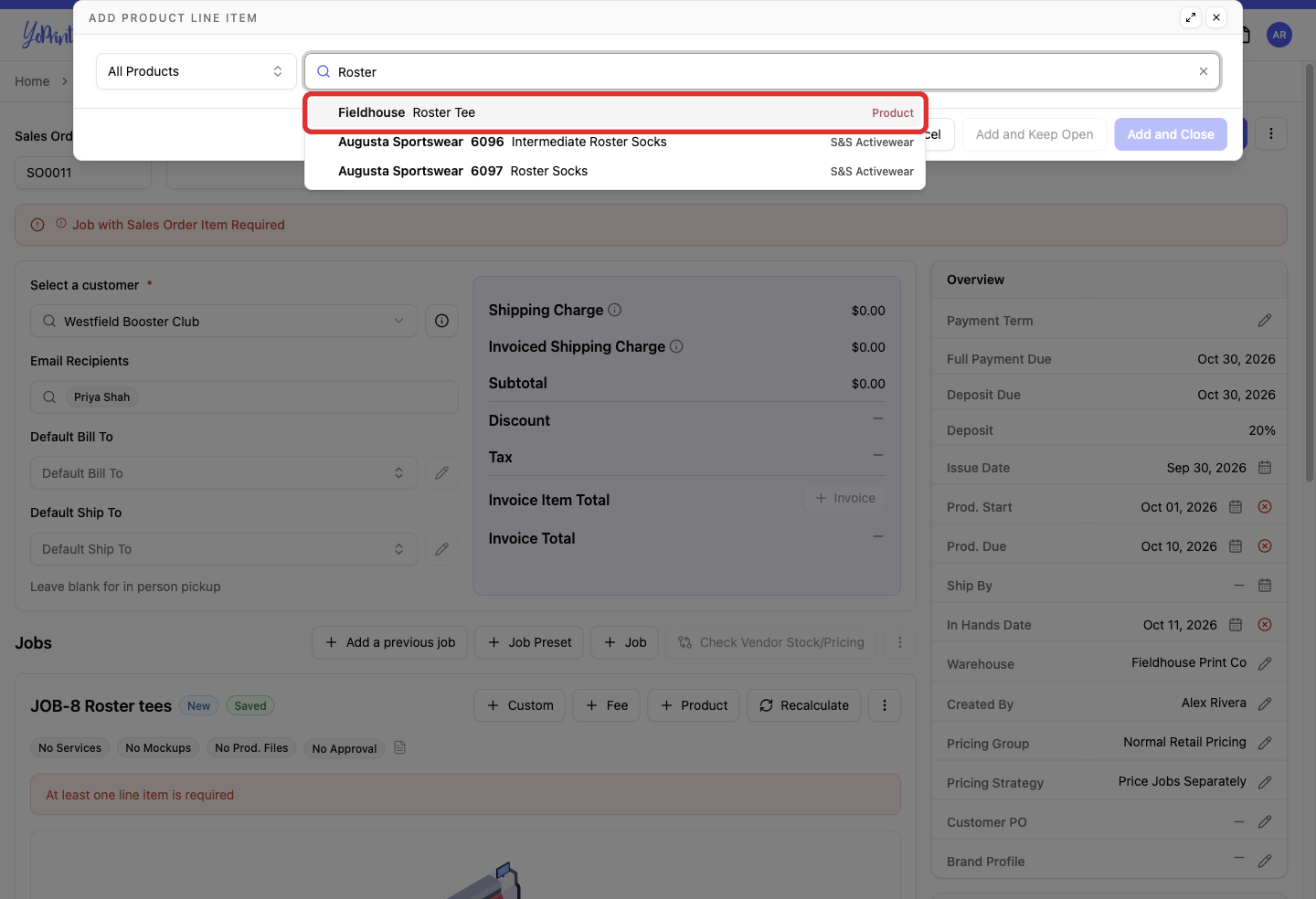
Task: Open the Default Bill To dropdown
Action: (224, 473)
